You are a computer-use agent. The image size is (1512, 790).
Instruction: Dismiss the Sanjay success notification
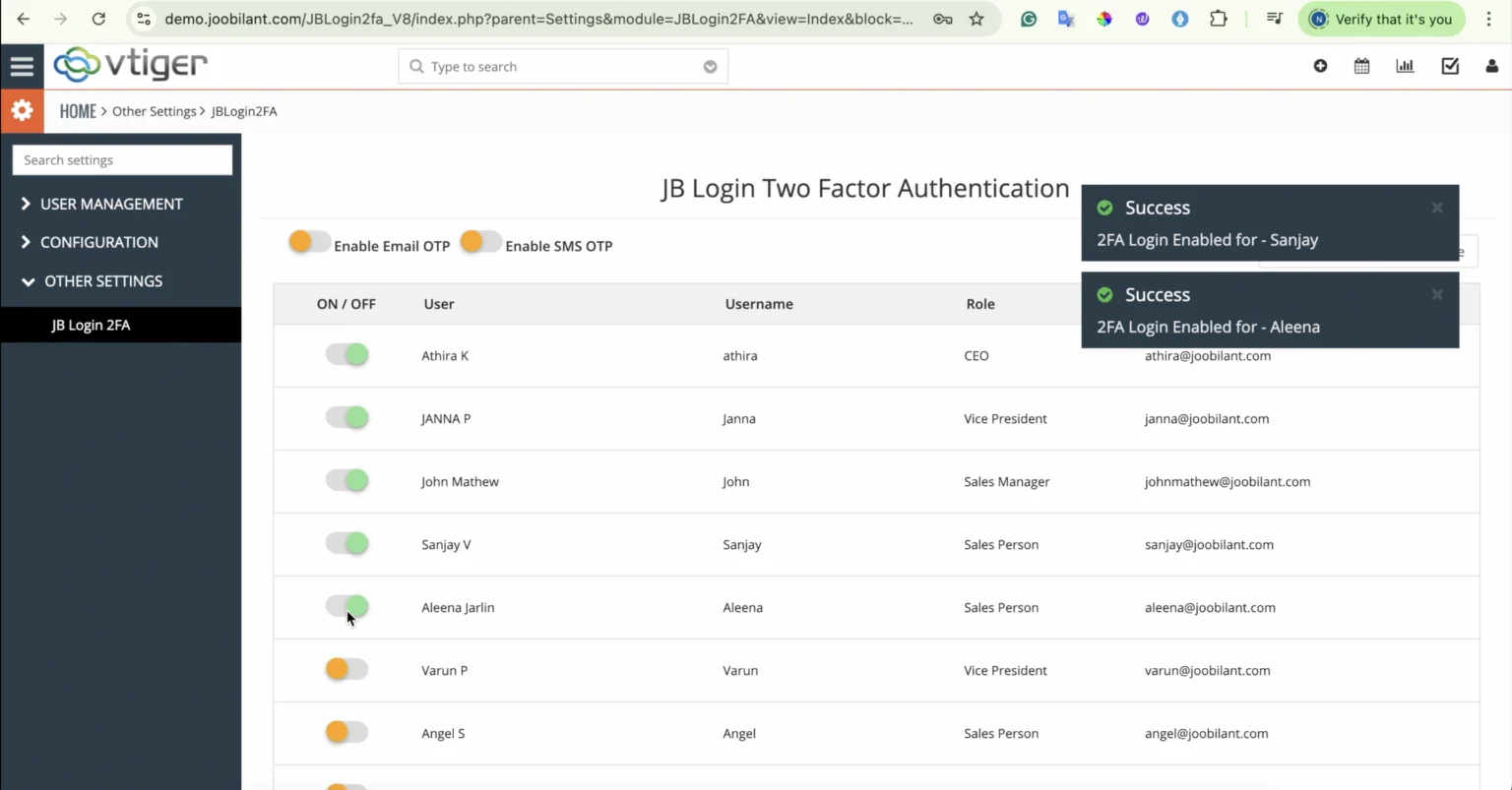pos(1436,208)
